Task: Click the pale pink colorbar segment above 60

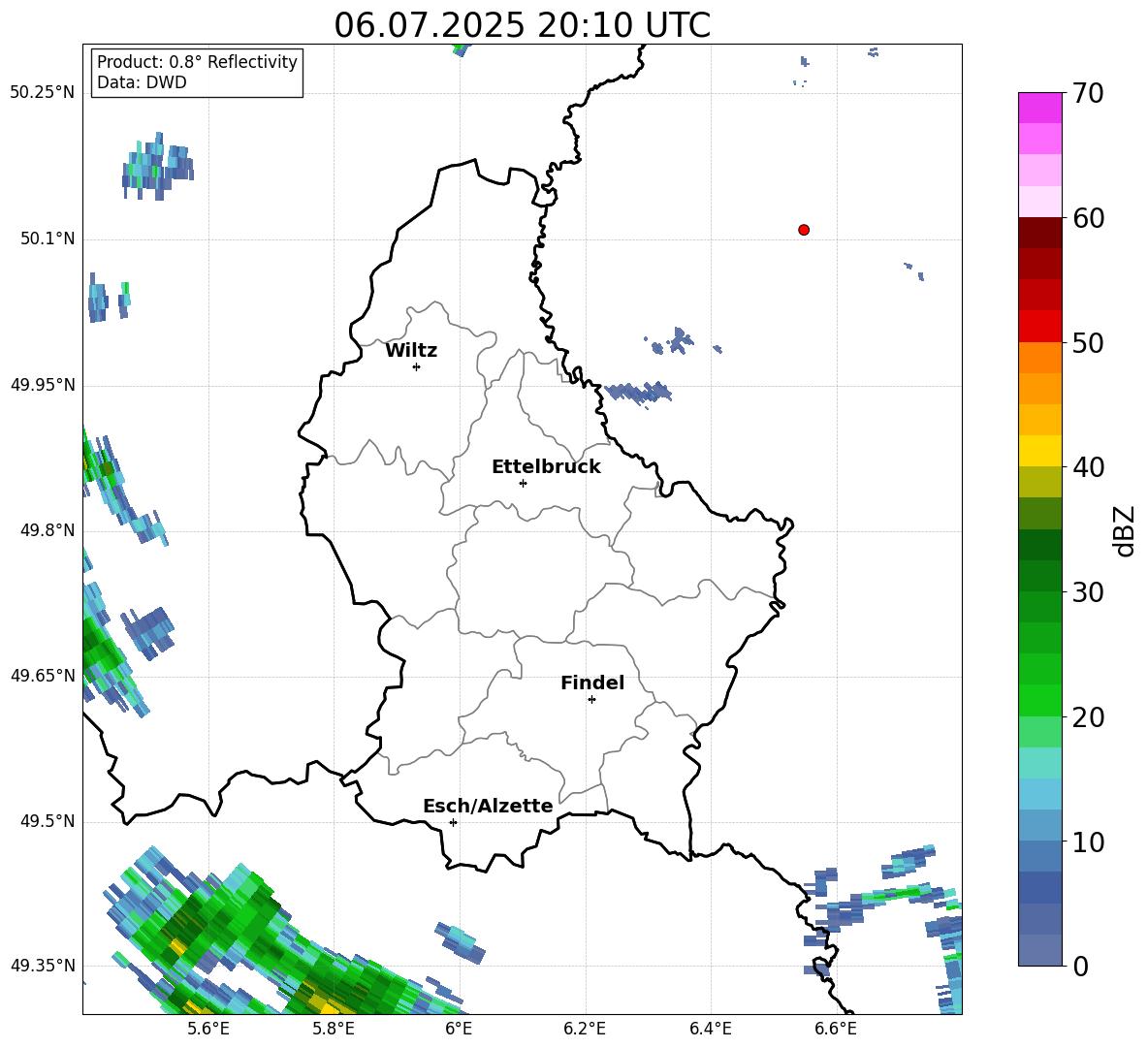Action: click(1039, 202)
